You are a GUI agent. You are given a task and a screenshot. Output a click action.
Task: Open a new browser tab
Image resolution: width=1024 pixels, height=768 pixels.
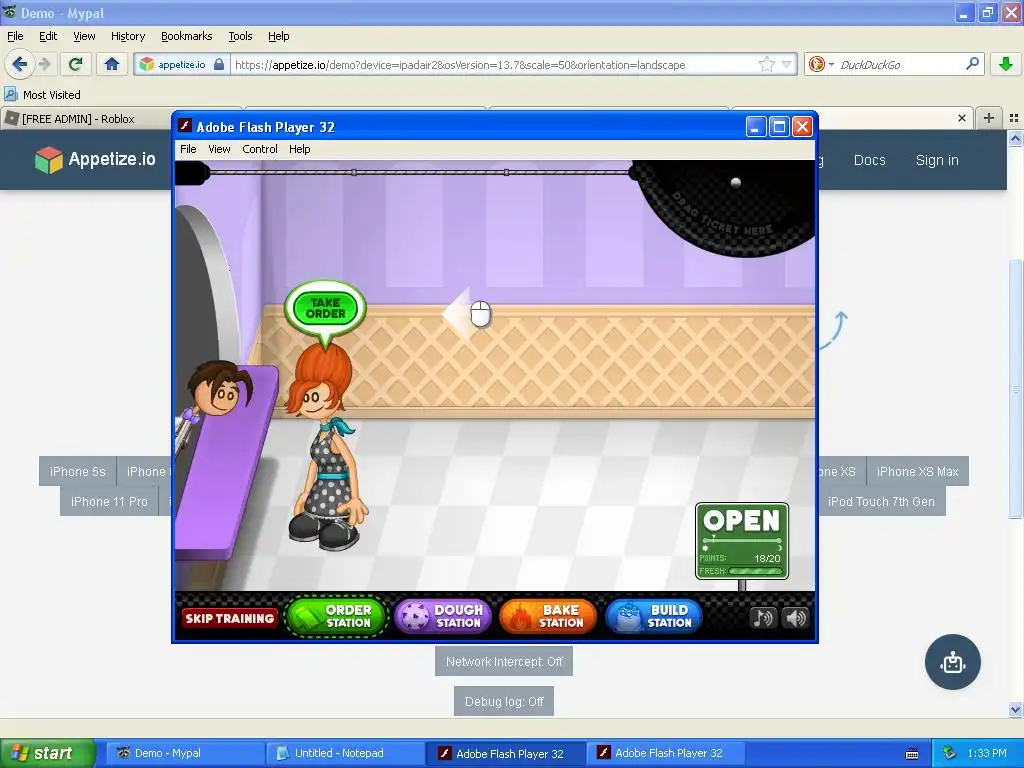[x=989, y=118]
